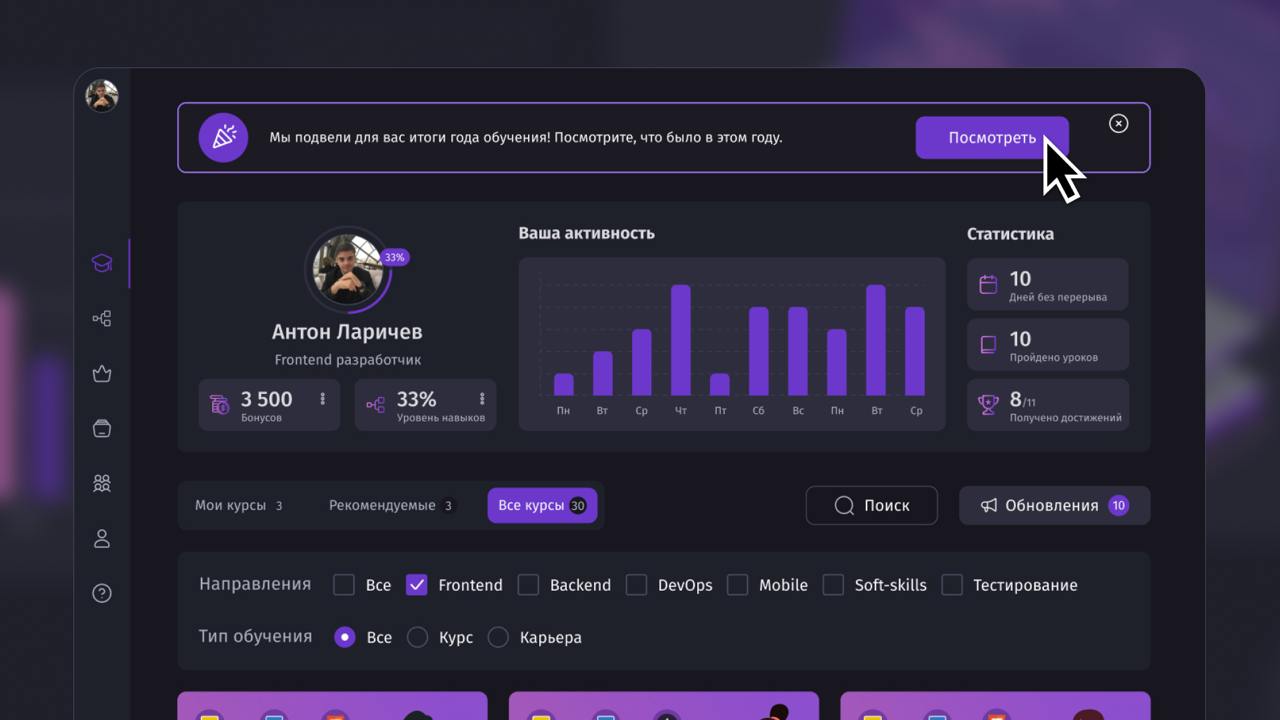Click the small avatar at sidebar top

tap(102, 96)
